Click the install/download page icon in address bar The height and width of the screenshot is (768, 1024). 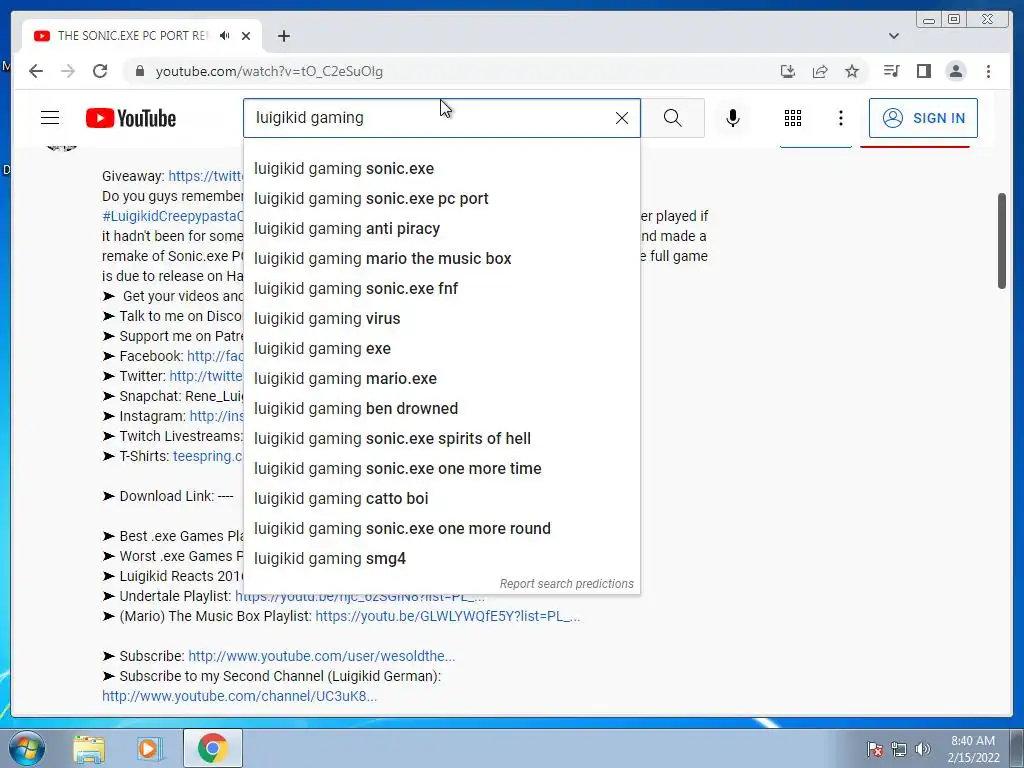[x=788, y=71]
